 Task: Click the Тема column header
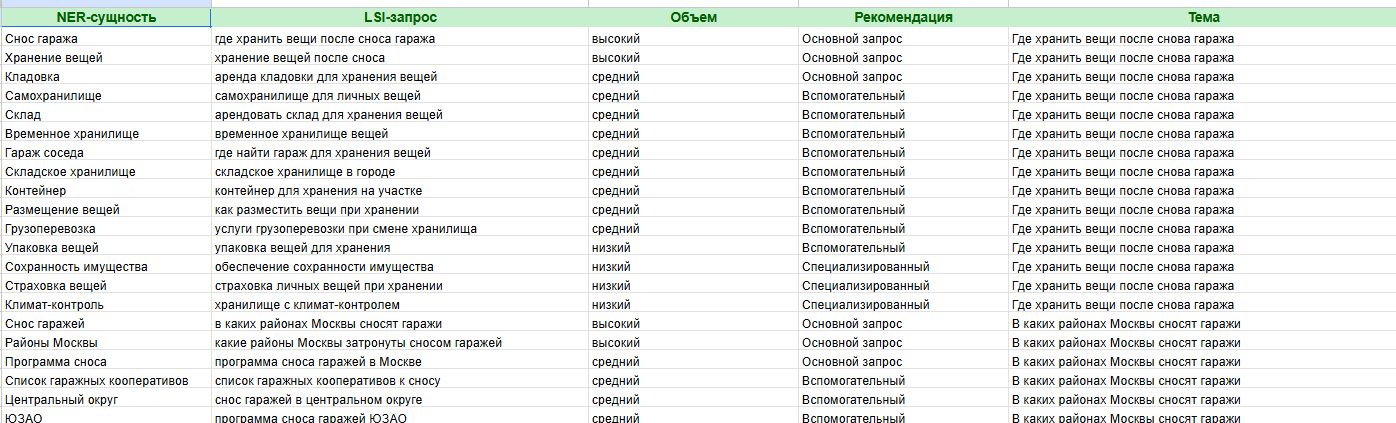point(1203,18)
